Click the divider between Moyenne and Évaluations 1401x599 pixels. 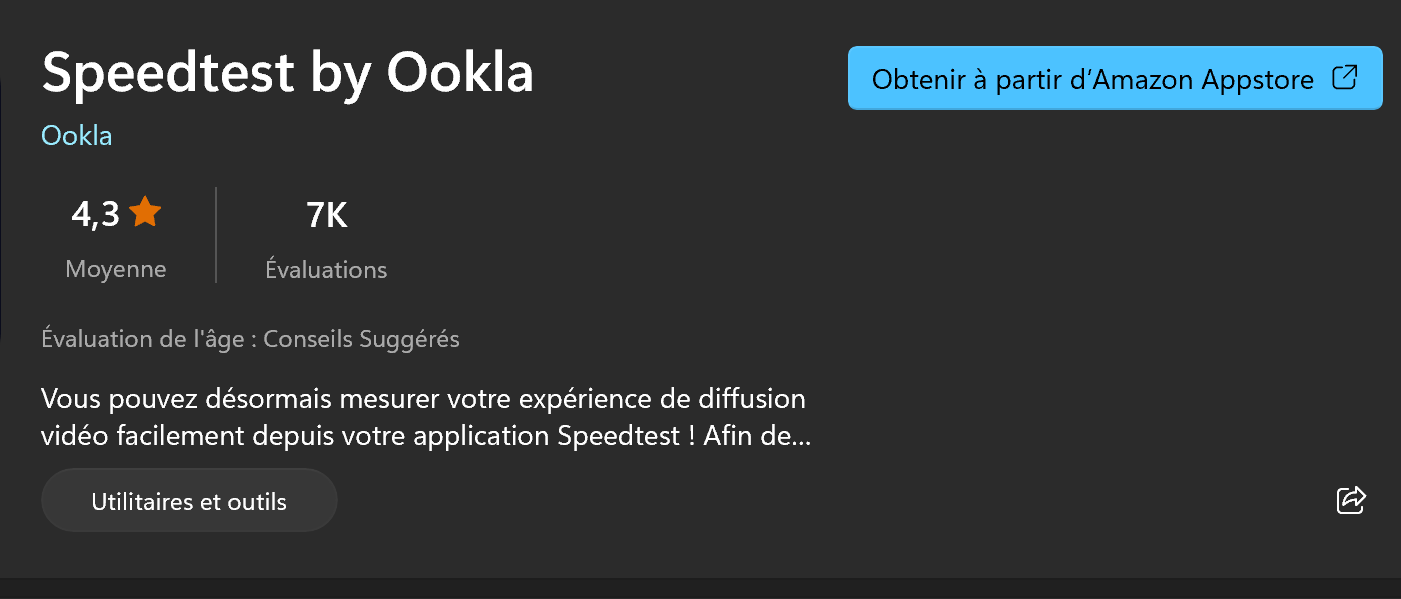[x=216, y=235]
